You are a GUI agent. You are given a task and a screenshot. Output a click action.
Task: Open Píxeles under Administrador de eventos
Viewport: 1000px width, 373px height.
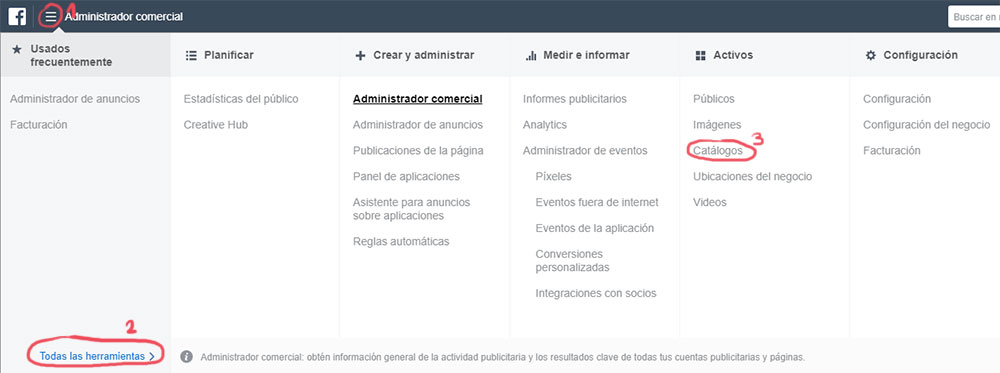click(554, 177)
